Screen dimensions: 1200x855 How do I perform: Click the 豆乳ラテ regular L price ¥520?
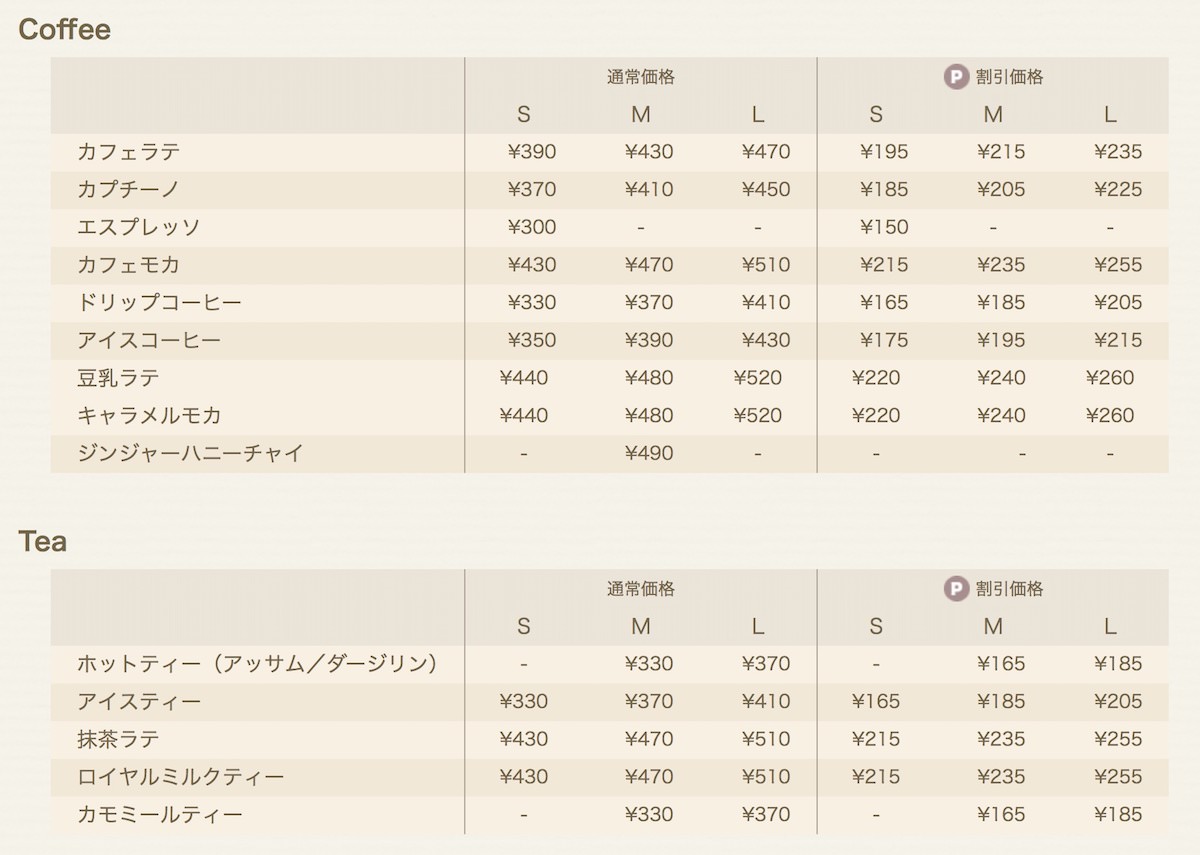tap(758, 378)
